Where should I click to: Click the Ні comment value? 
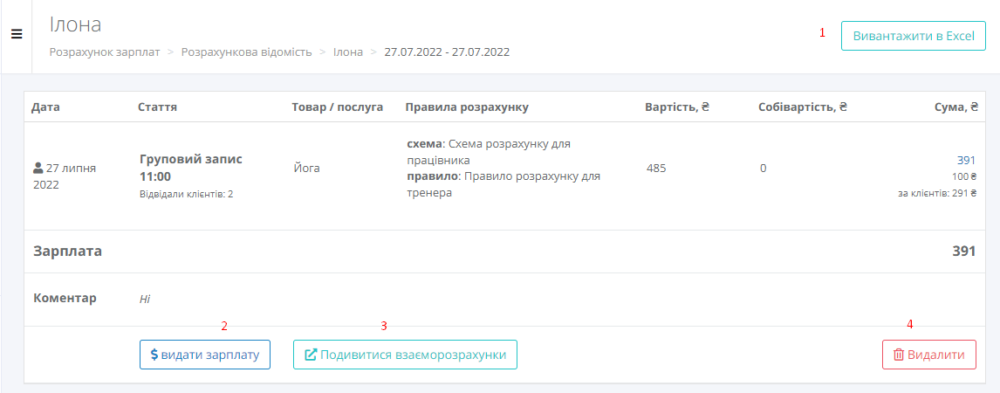pyautogui.click(x=144, y=299)
